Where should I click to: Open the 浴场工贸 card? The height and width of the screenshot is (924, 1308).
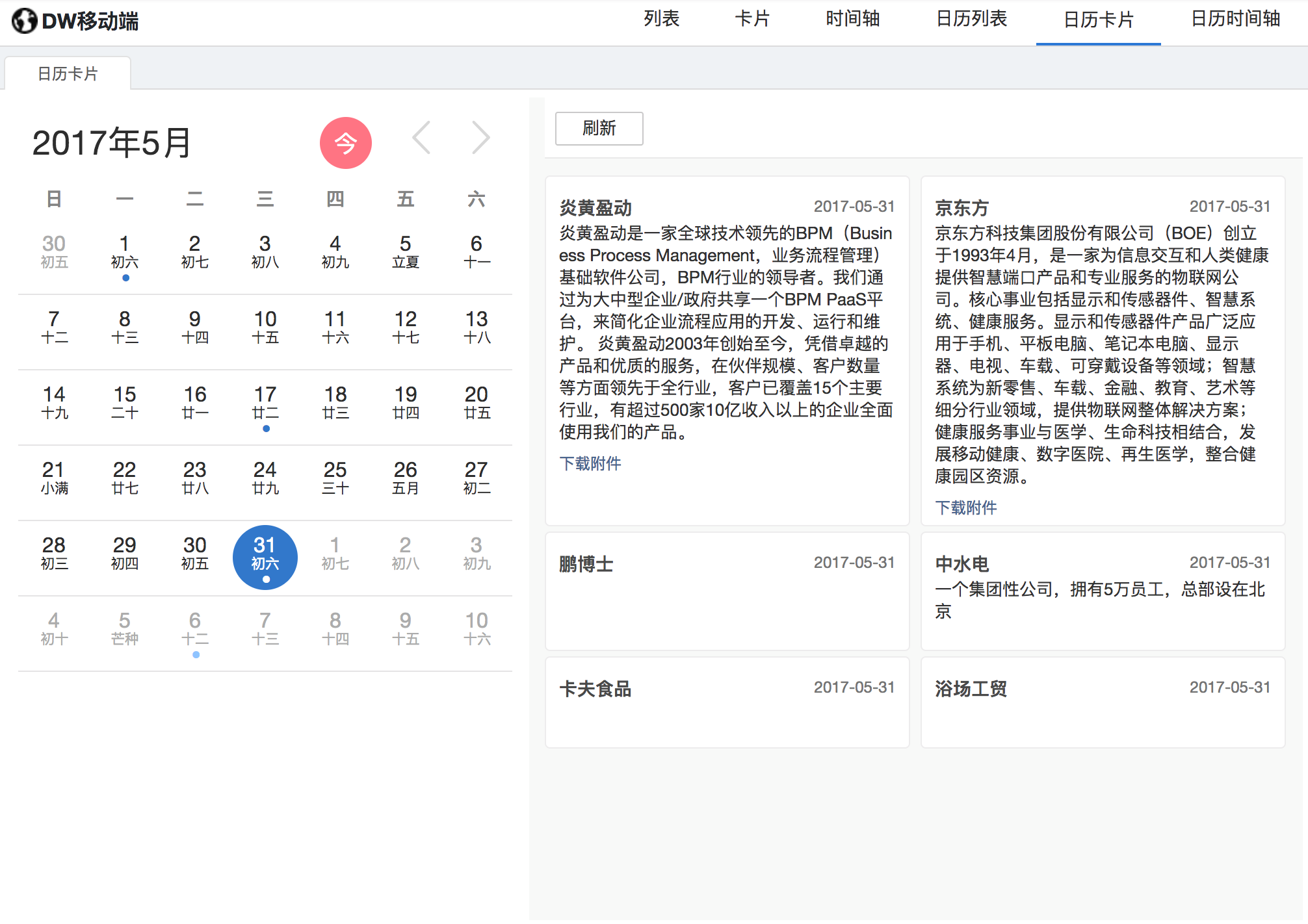click(1103, 702)
